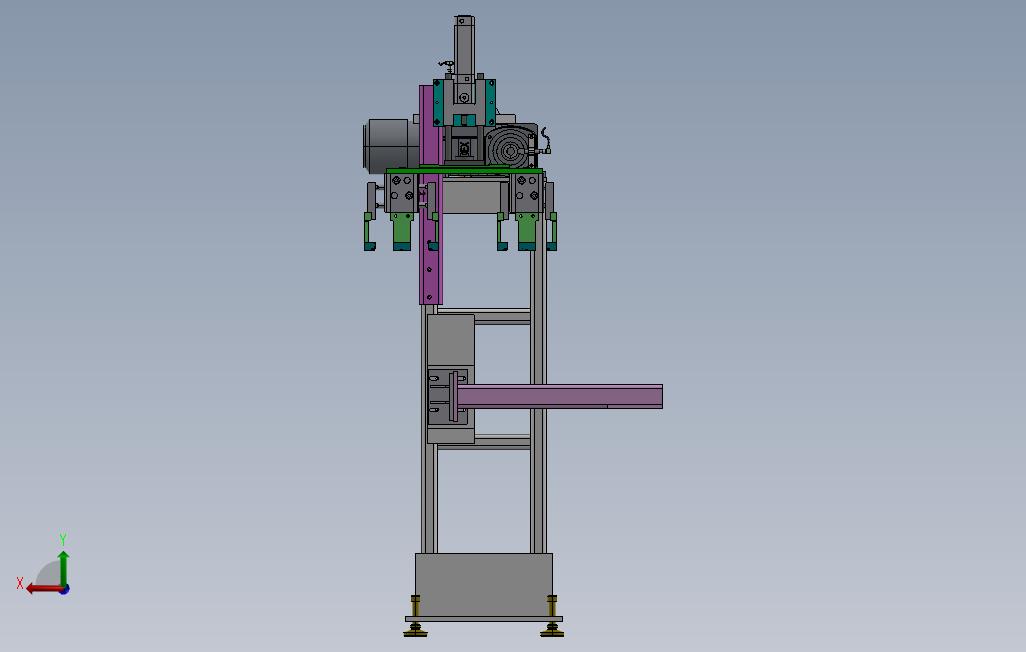Image resolution: width=1026 pixels, height=652 pixels.
Task: Select the purple horizontal beam
Action: [559, 396]
